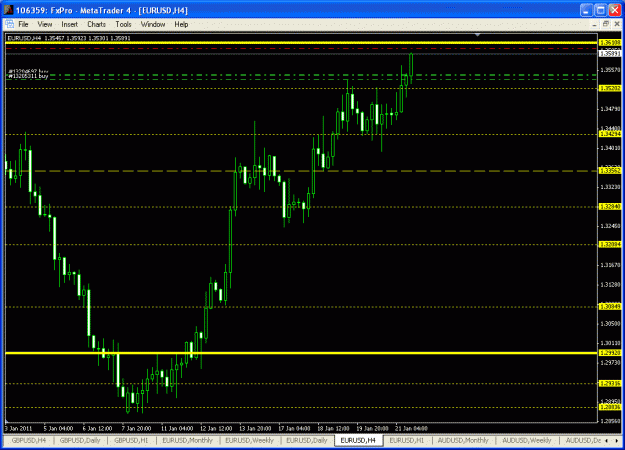625x450 pixels.
Task: Click the yellow 1.34294 price label
Action: click(x=610, y=134)
